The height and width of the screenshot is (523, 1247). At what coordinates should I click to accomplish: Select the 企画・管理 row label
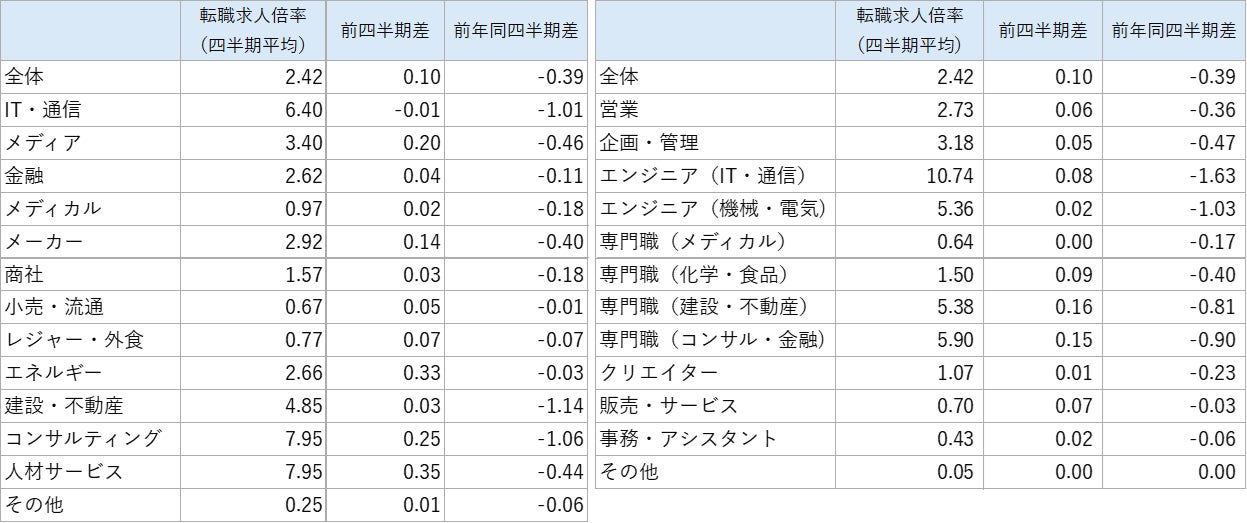point(649,143)
